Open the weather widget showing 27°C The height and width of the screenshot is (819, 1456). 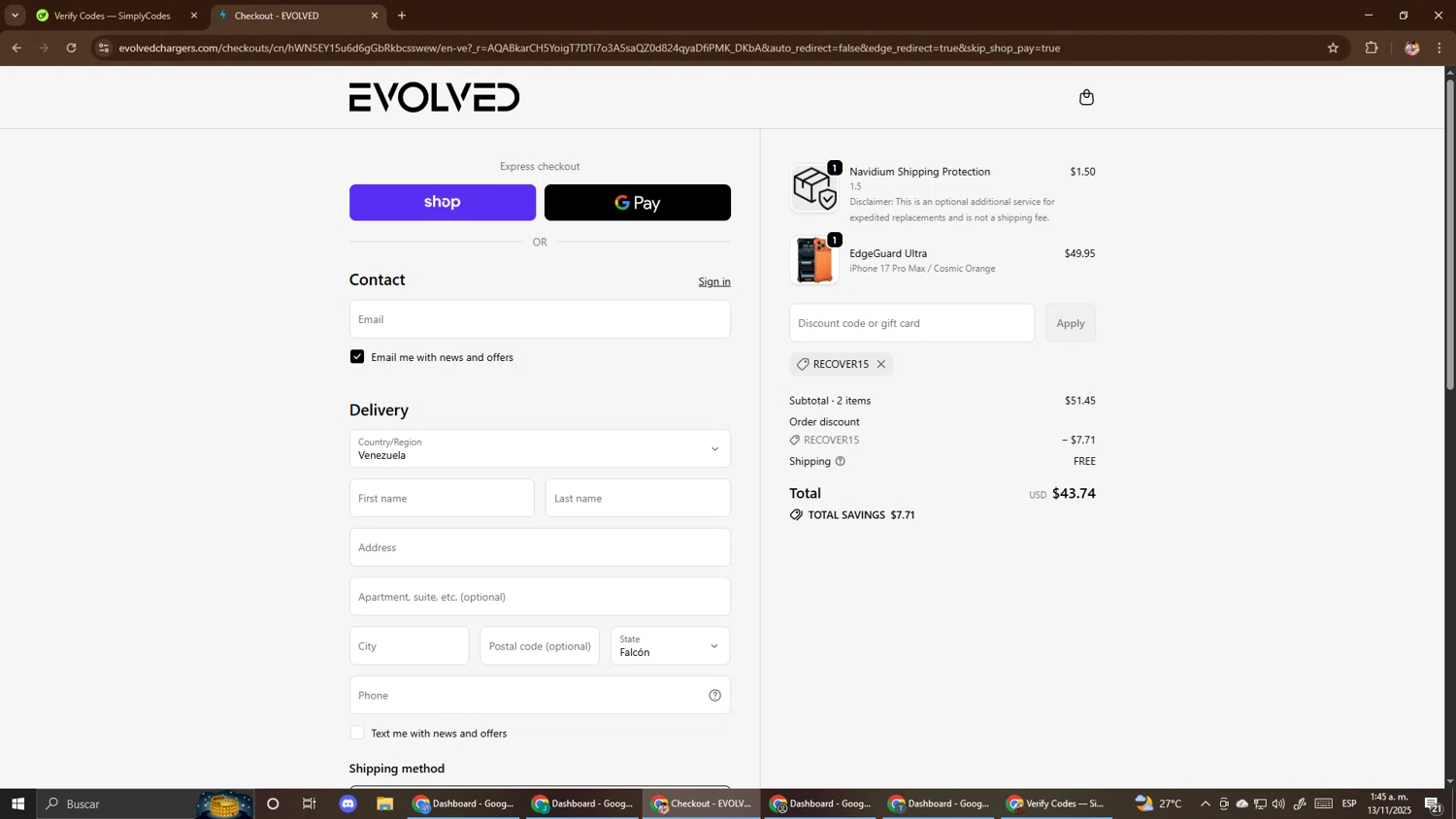tap(1159, 803)
